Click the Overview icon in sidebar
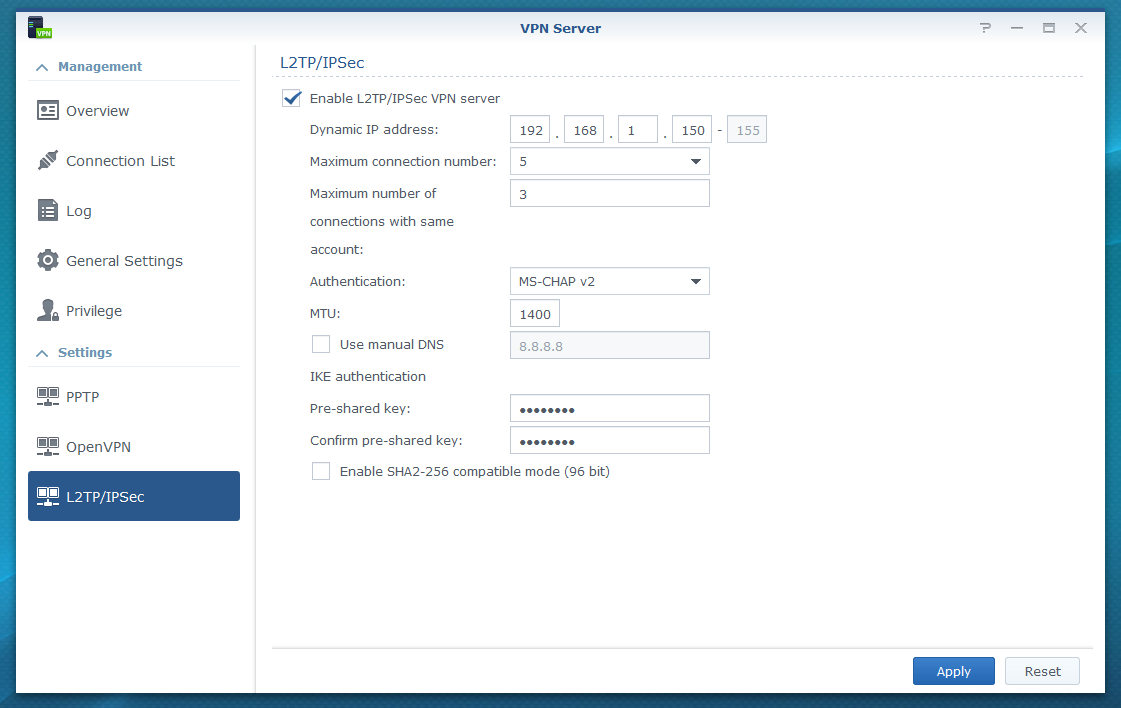This screenshot has width=1121, height=708. click(x=47, y=111)
